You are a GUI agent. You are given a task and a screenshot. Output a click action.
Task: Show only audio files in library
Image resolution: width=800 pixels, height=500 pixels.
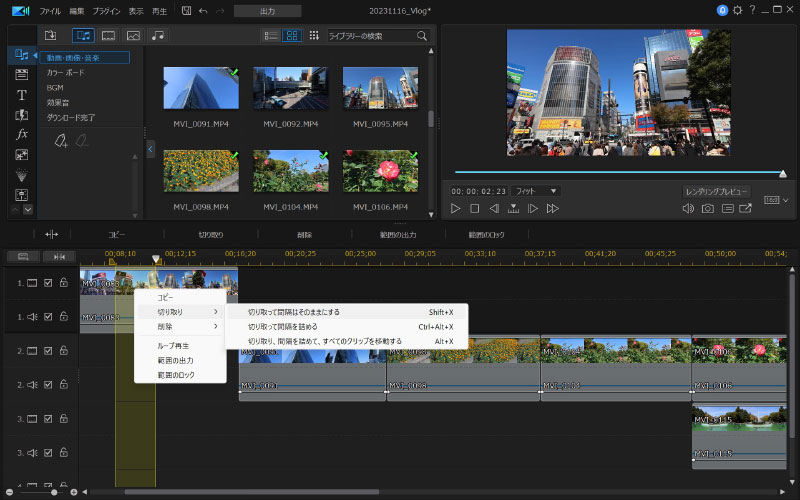(158, 36)
